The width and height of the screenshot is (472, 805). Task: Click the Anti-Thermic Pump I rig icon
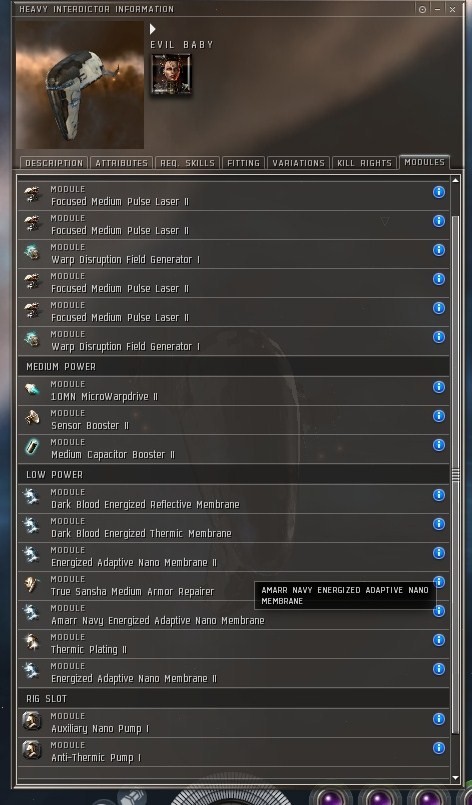point(32,750)
